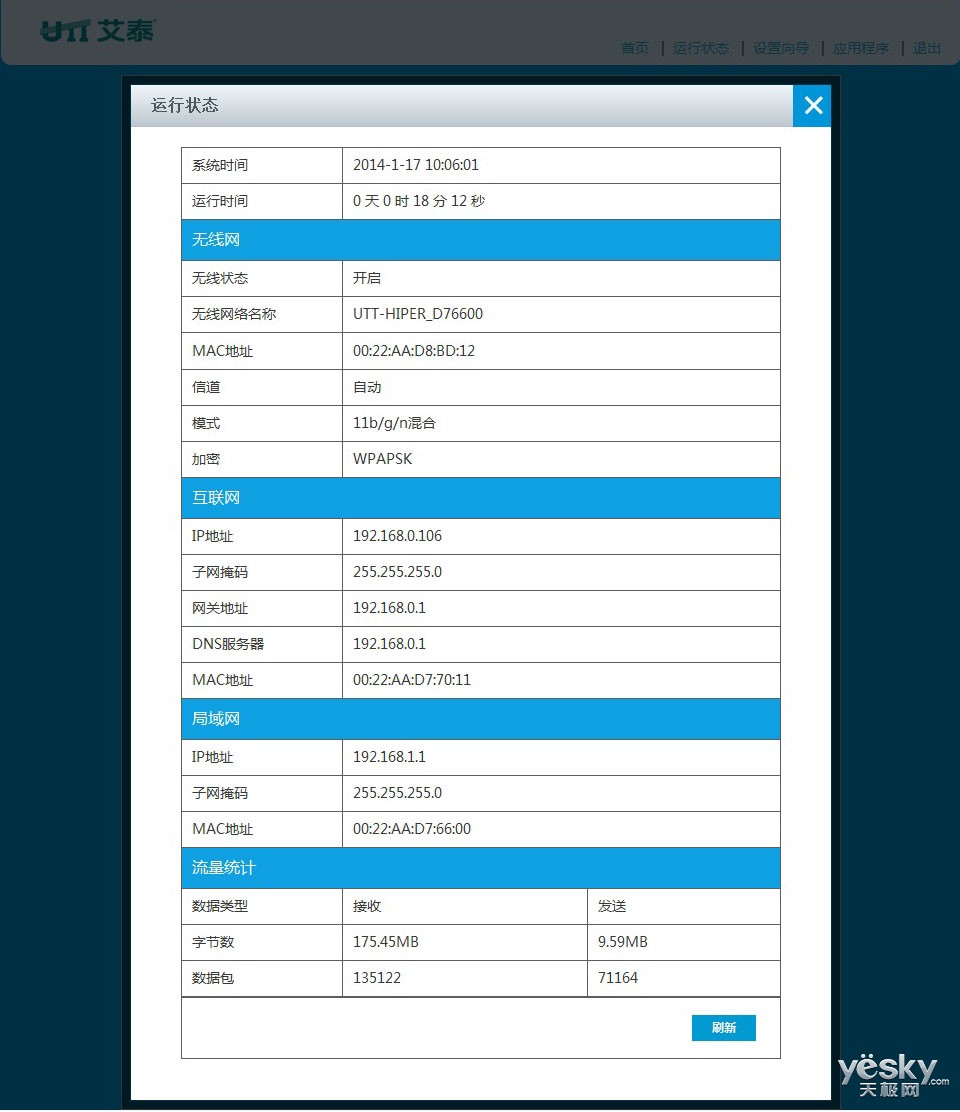This screenshot has width=960, height=1112.
Task: Select the mode value 11b/g/n混合
Action: pos(394,423)
